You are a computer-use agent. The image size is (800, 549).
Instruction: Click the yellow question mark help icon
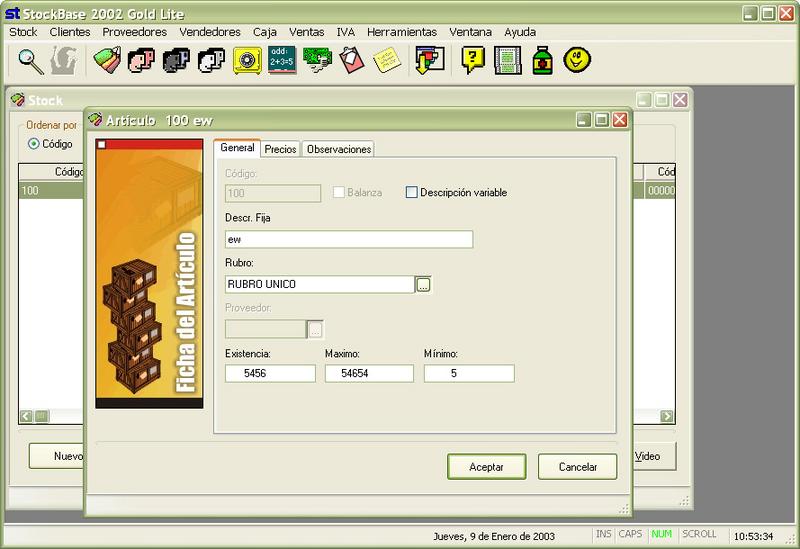473,61
